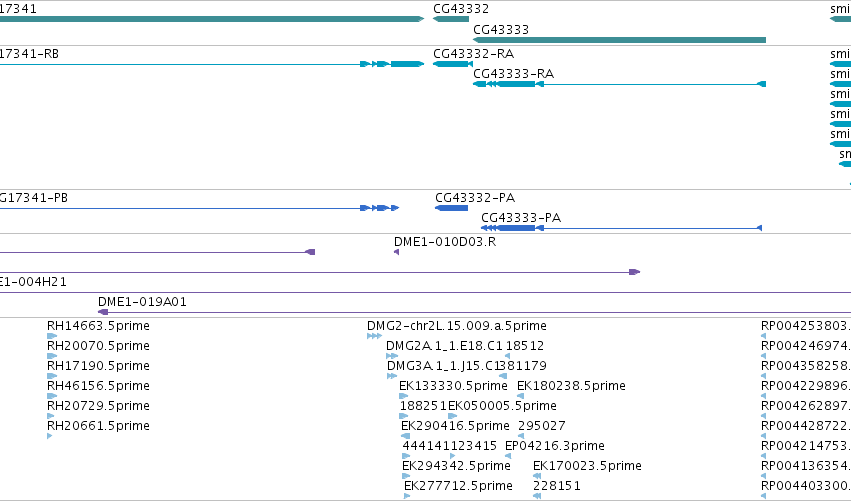
Task: Select the 295027 feature label
Action: click(542, 426)
